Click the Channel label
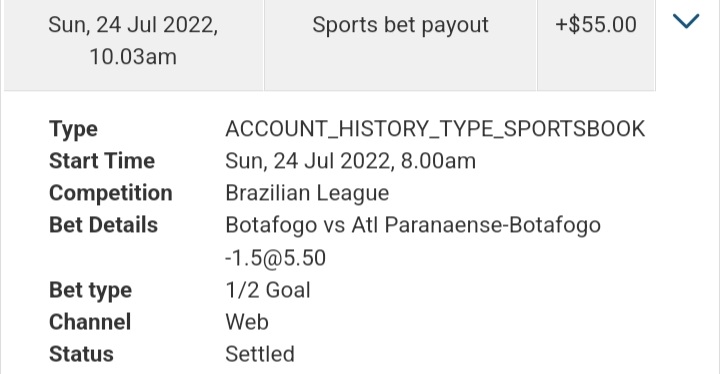This screenshot has width=720, height=374. click(x=90, y=322)
